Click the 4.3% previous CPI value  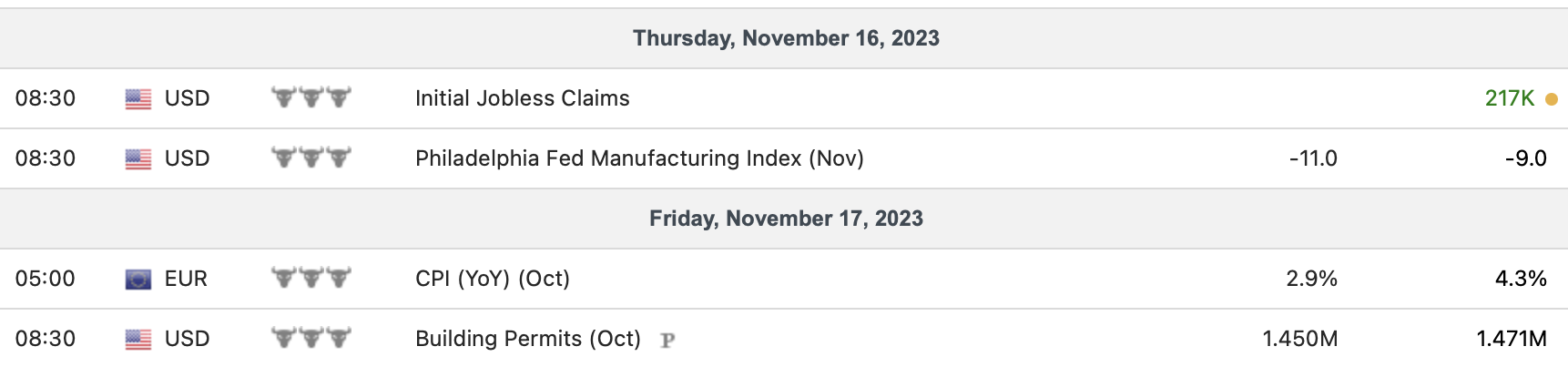point(1521,279)
